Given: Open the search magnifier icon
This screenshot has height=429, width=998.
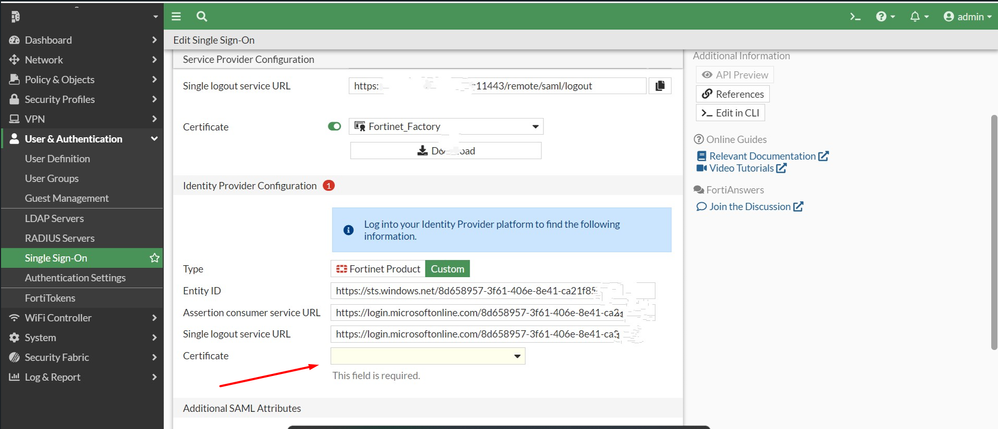Looking at the screenshot, I should click(x=202, y=17).
